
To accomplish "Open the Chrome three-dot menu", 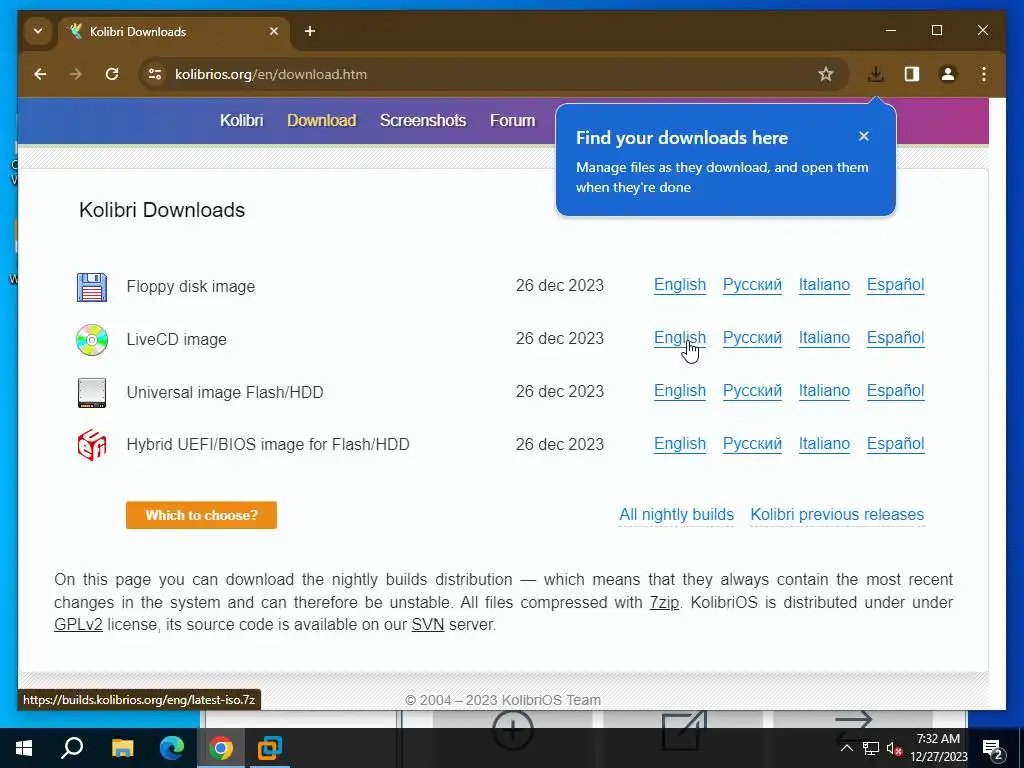I will click(x=984, y=74).
